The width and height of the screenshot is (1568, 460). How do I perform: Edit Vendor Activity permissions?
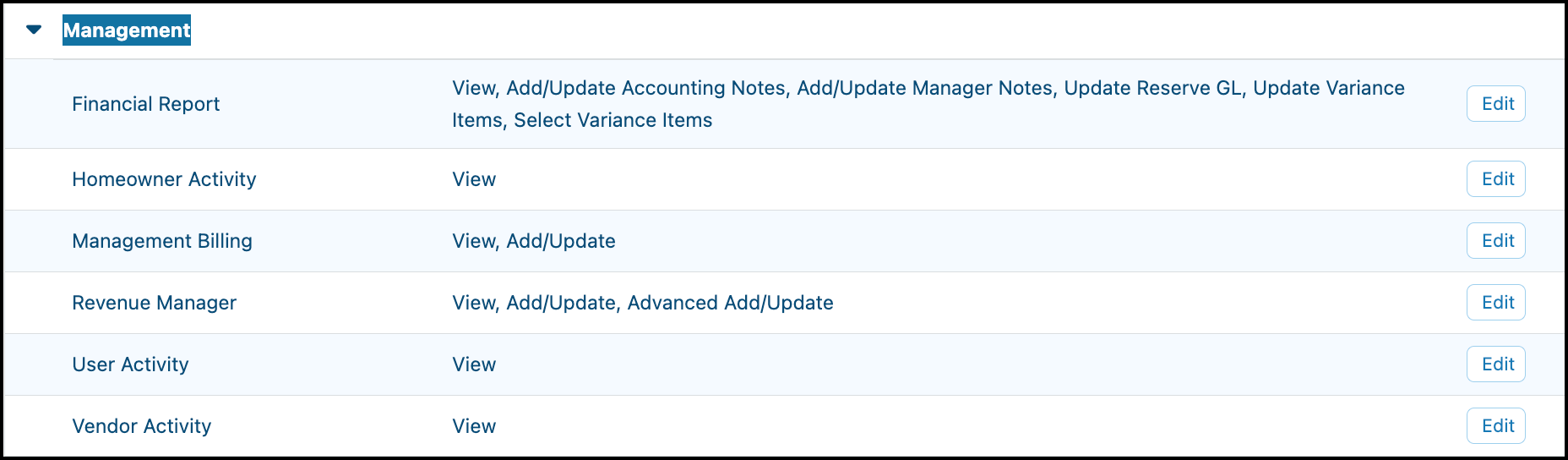pos(1496,426)
